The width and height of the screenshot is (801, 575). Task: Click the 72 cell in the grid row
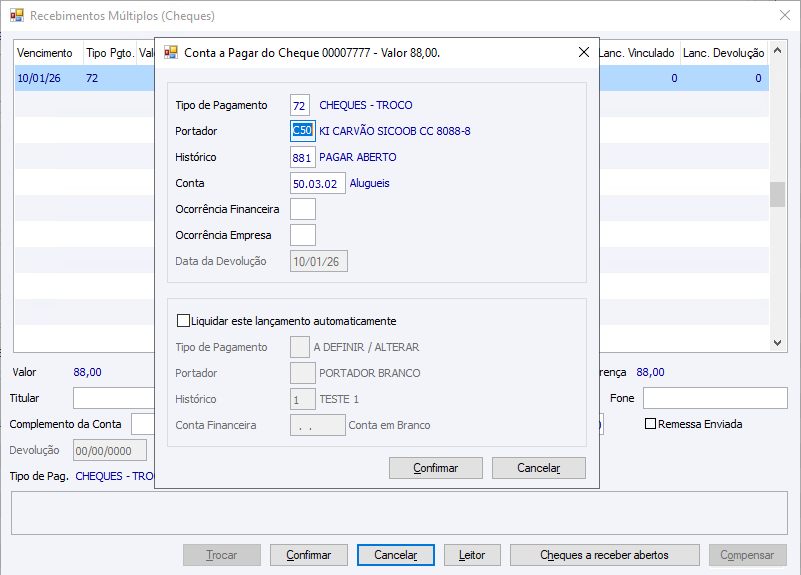(110, 78)
